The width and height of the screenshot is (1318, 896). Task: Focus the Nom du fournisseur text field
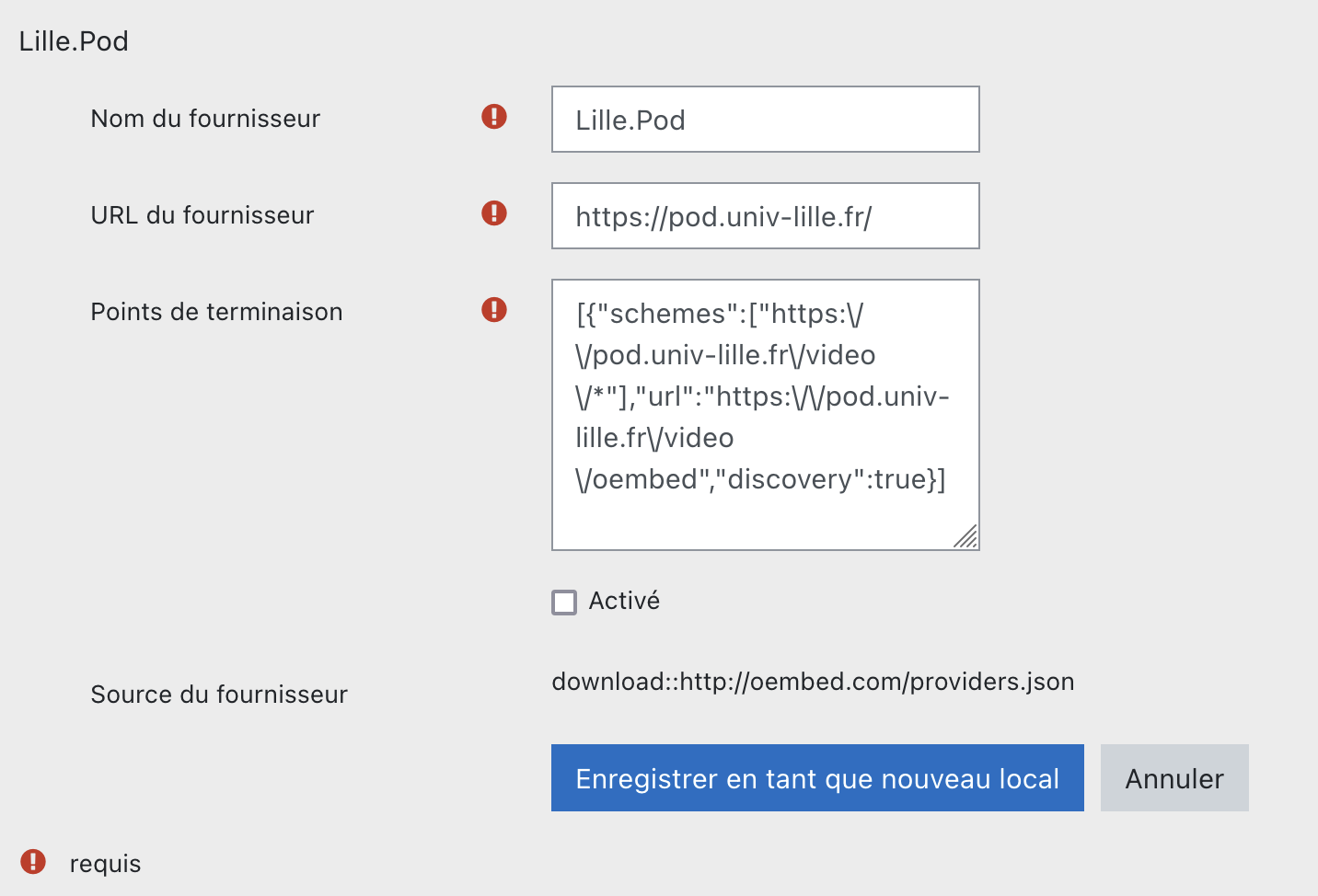765,120
